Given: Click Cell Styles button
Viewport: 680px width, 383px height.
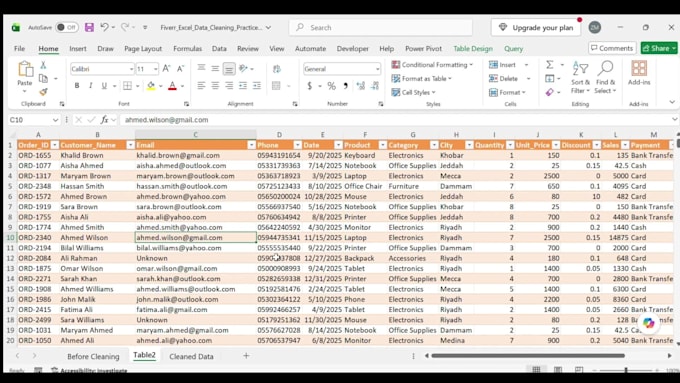Looking at the screenshot, I should point(413,92).
